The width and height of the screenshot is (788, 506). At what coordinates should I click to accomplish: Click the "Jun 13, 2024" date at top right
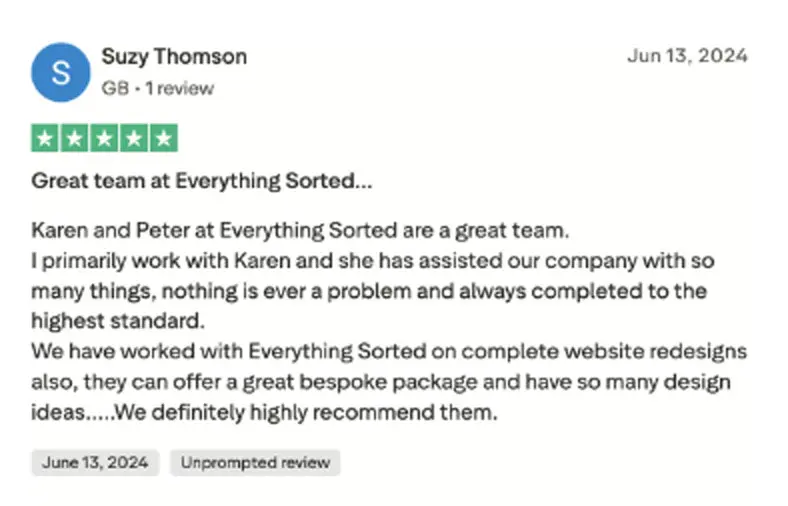coord(687,56)
